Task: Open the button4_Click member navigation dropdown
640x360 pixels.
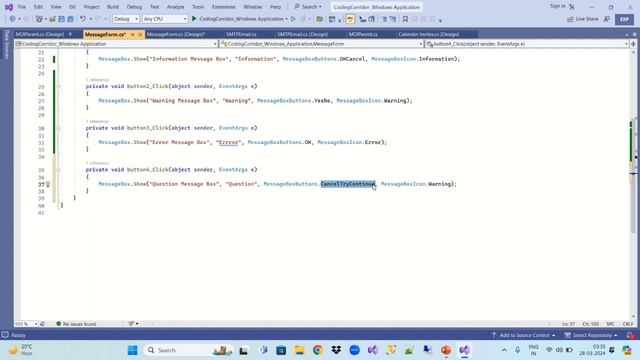Action: [x=527, y=44]
